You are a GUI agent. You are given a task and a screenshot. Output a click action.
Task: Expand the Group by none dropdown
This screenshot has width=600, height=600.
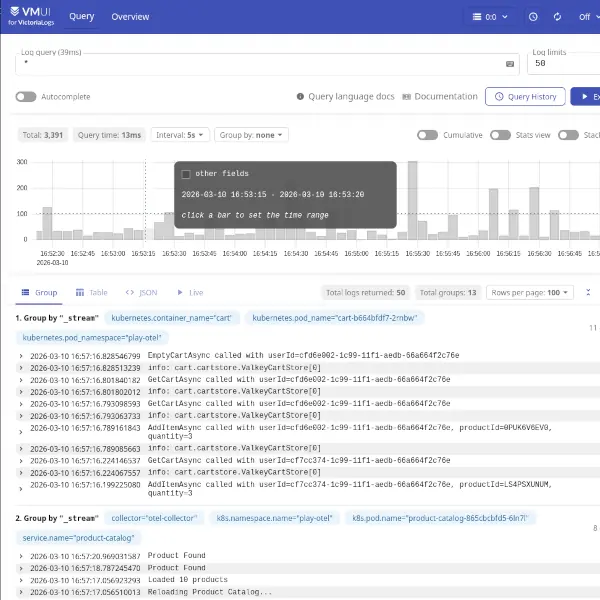click(x=252, y=135)
